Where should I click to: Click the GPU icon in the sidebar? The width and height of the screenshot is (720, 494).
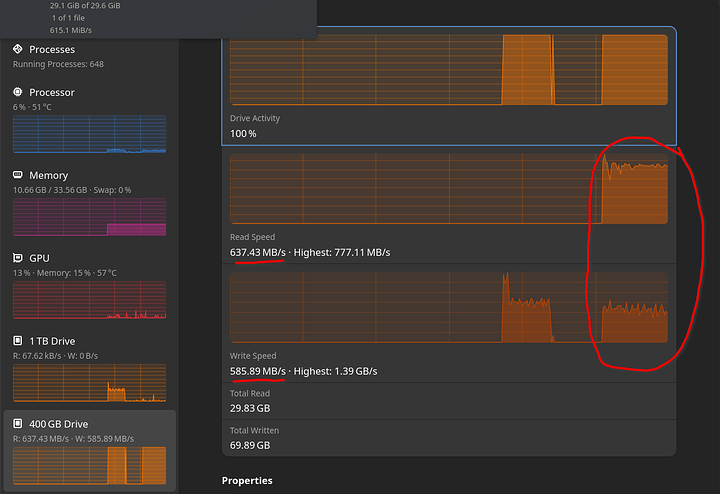click(x=18, y=258)
